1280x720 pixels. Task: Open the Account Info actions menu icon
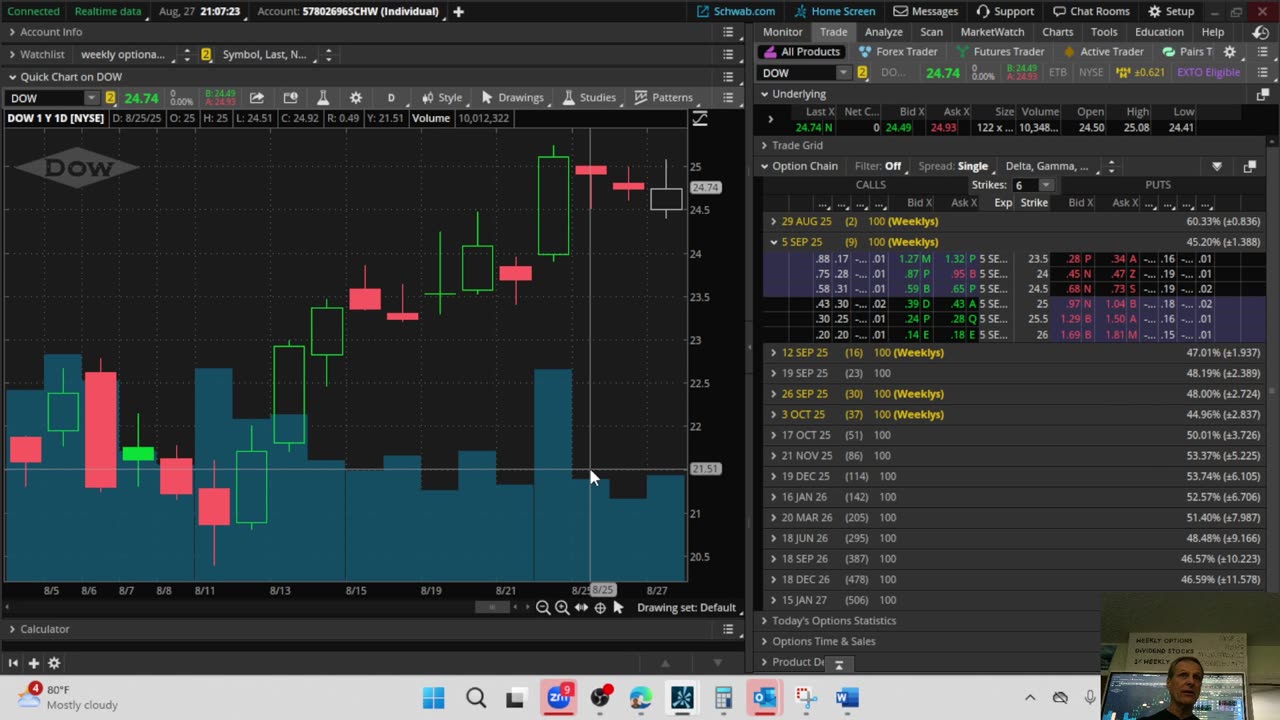click(728, 32)
